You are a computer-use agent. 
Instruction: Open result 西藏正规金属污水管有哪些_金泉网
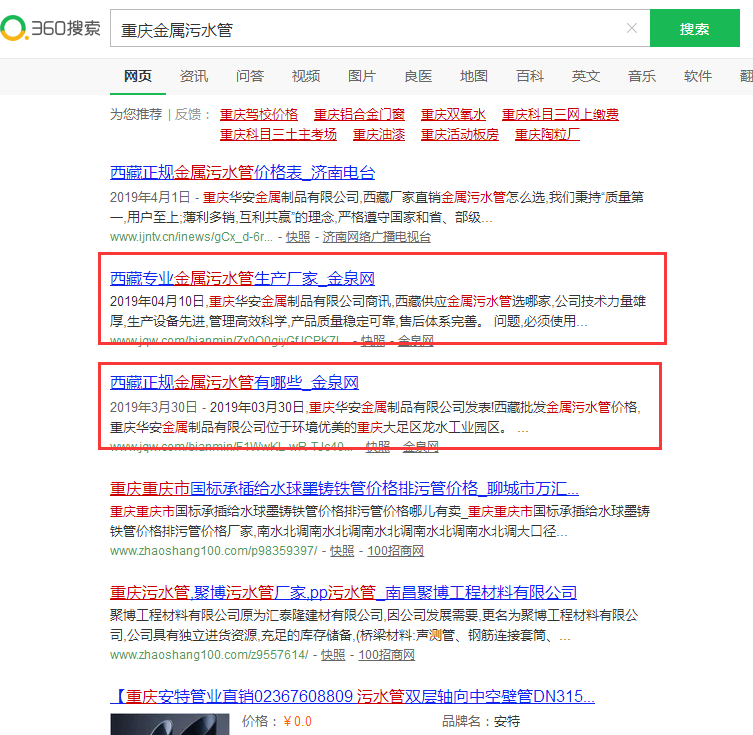click(x=234, y=383)
